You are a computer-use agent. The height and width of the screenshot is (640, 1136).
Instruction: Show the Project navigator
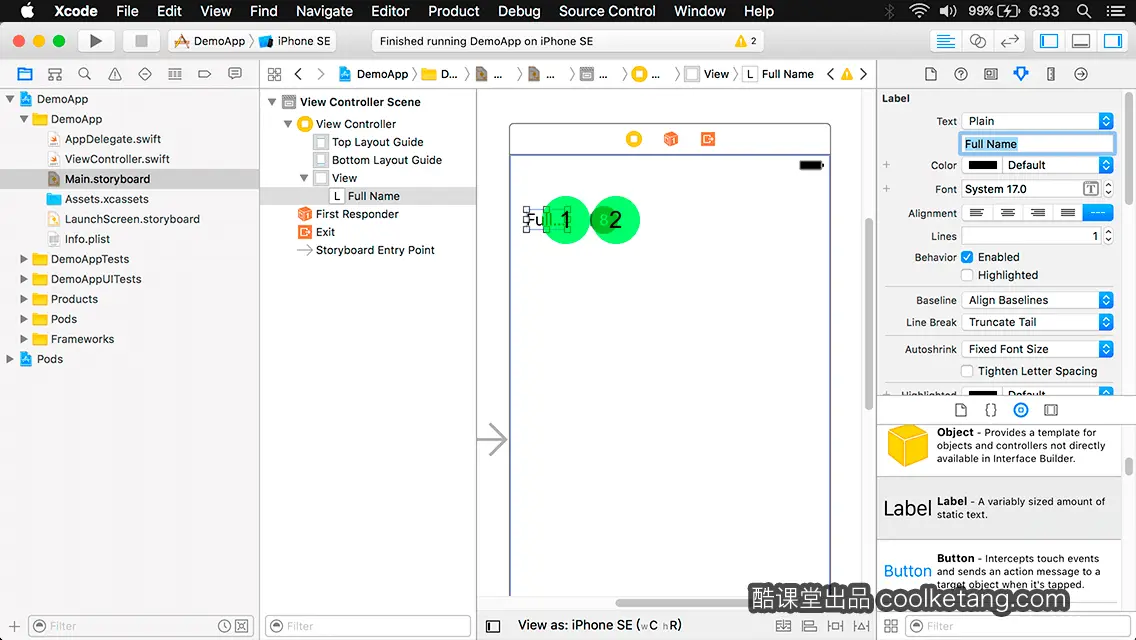pos(25,74)
